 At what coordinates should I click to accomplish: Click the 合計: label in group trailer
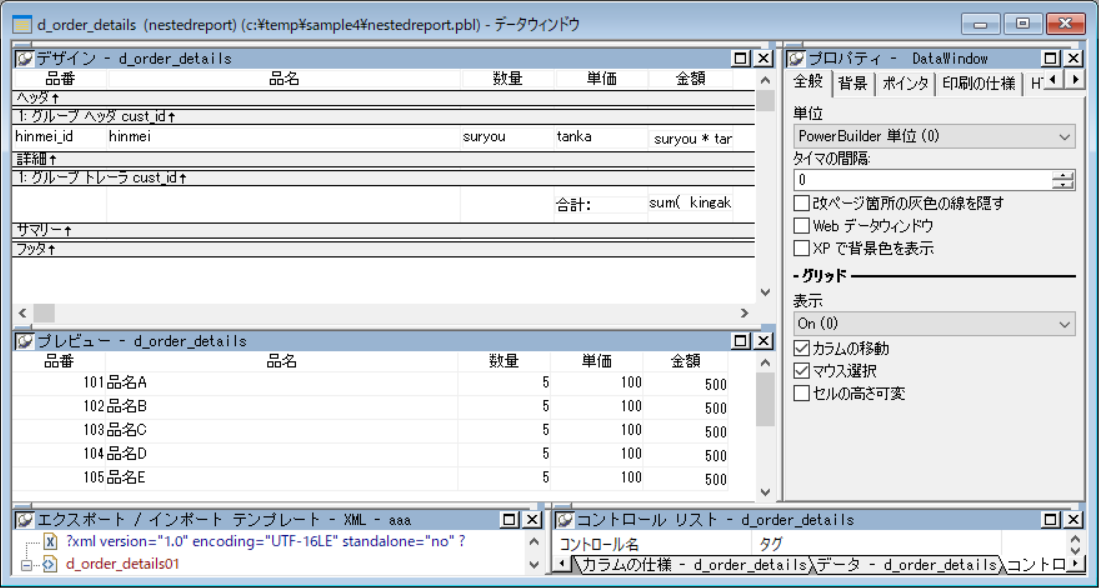click(x=574, y=205)
